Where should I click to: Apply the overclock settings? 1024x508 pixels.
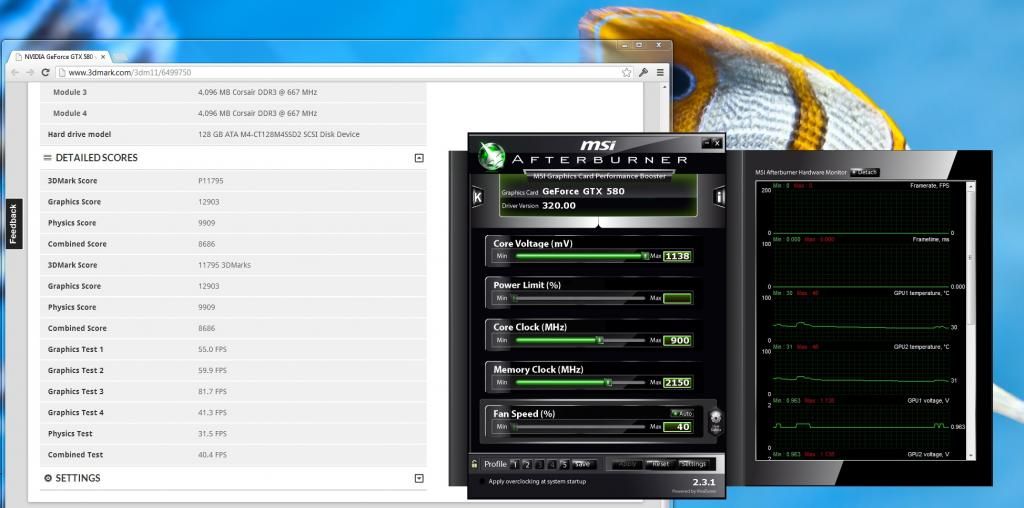click(626, 464)
